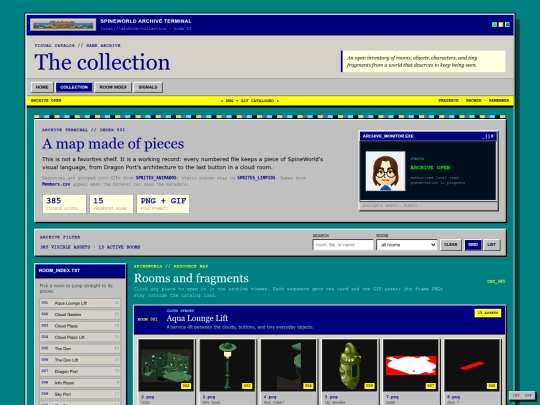This screenshot has height=405, width=540.
Task: Jump to Cloud Garden room
Action: [x=80, y=314]
